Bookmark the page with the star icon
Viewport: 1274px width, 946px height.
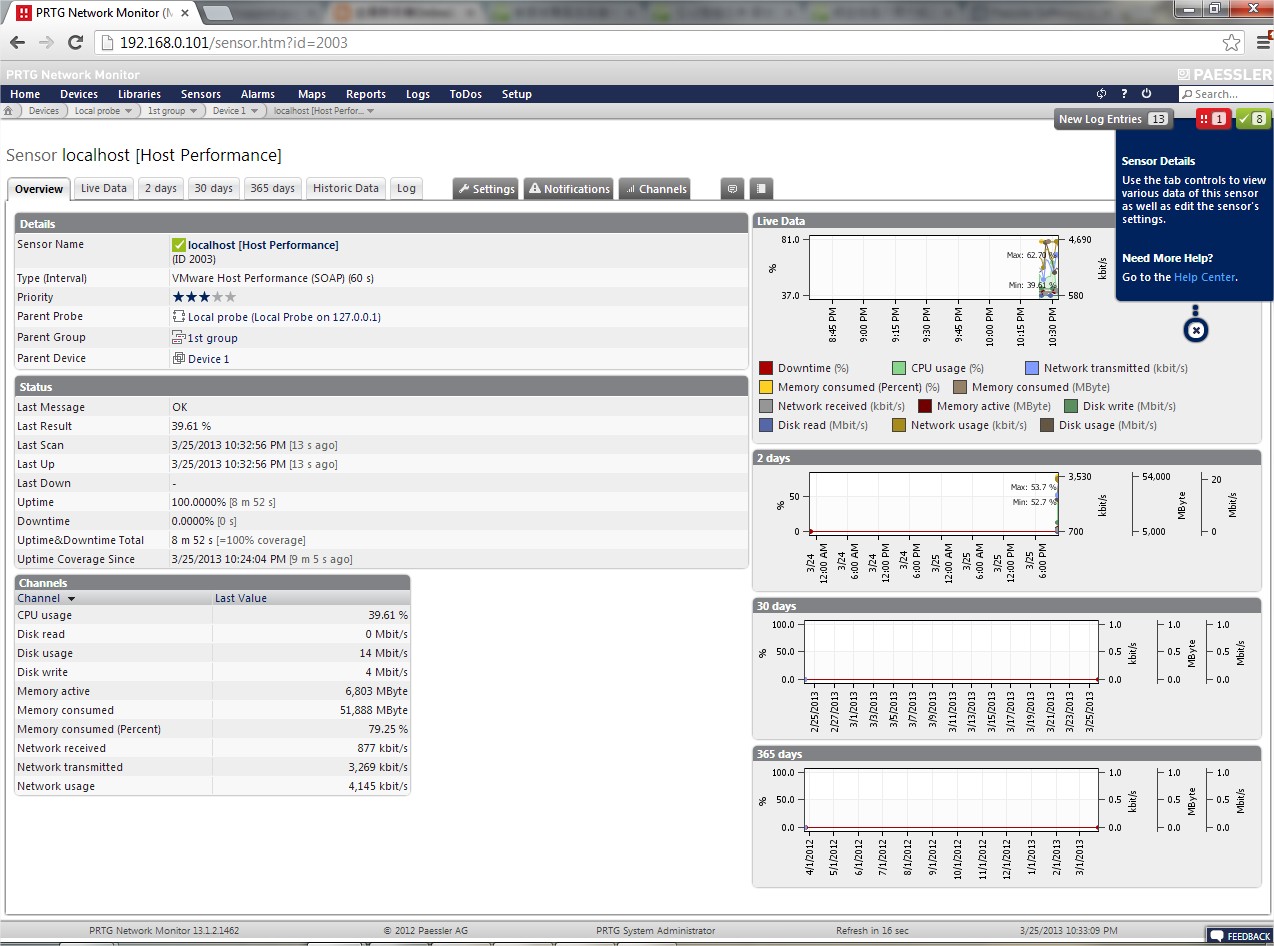pos(1232,43)
